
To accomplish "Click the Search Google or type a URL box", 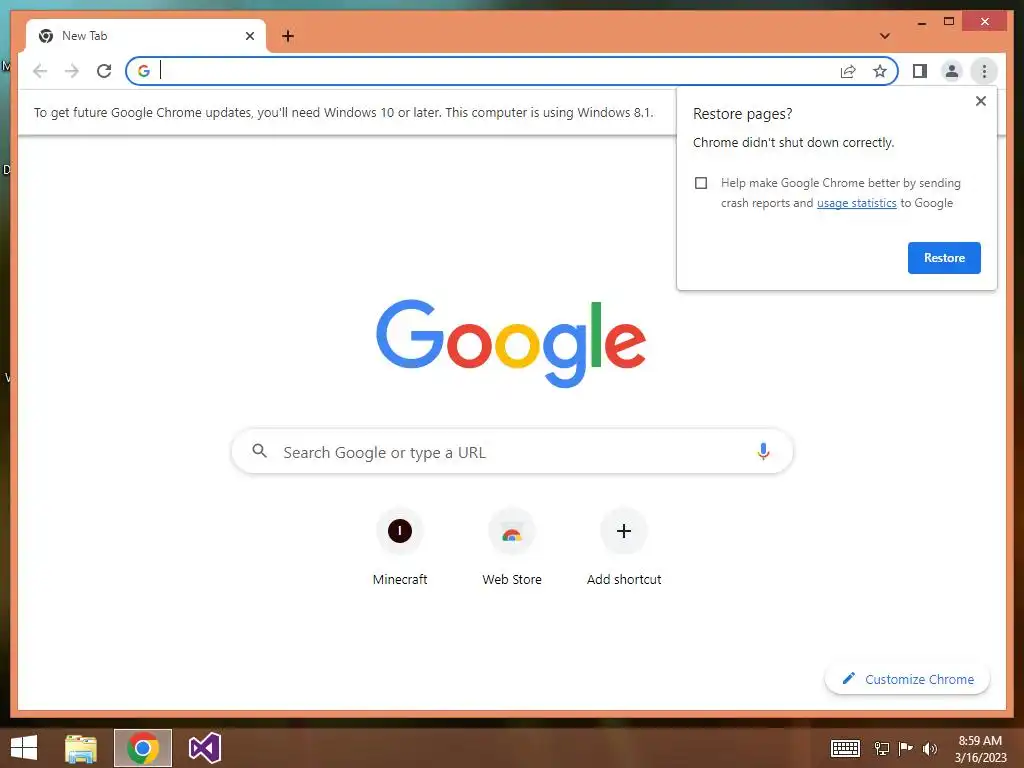I will tap(512, 451).
